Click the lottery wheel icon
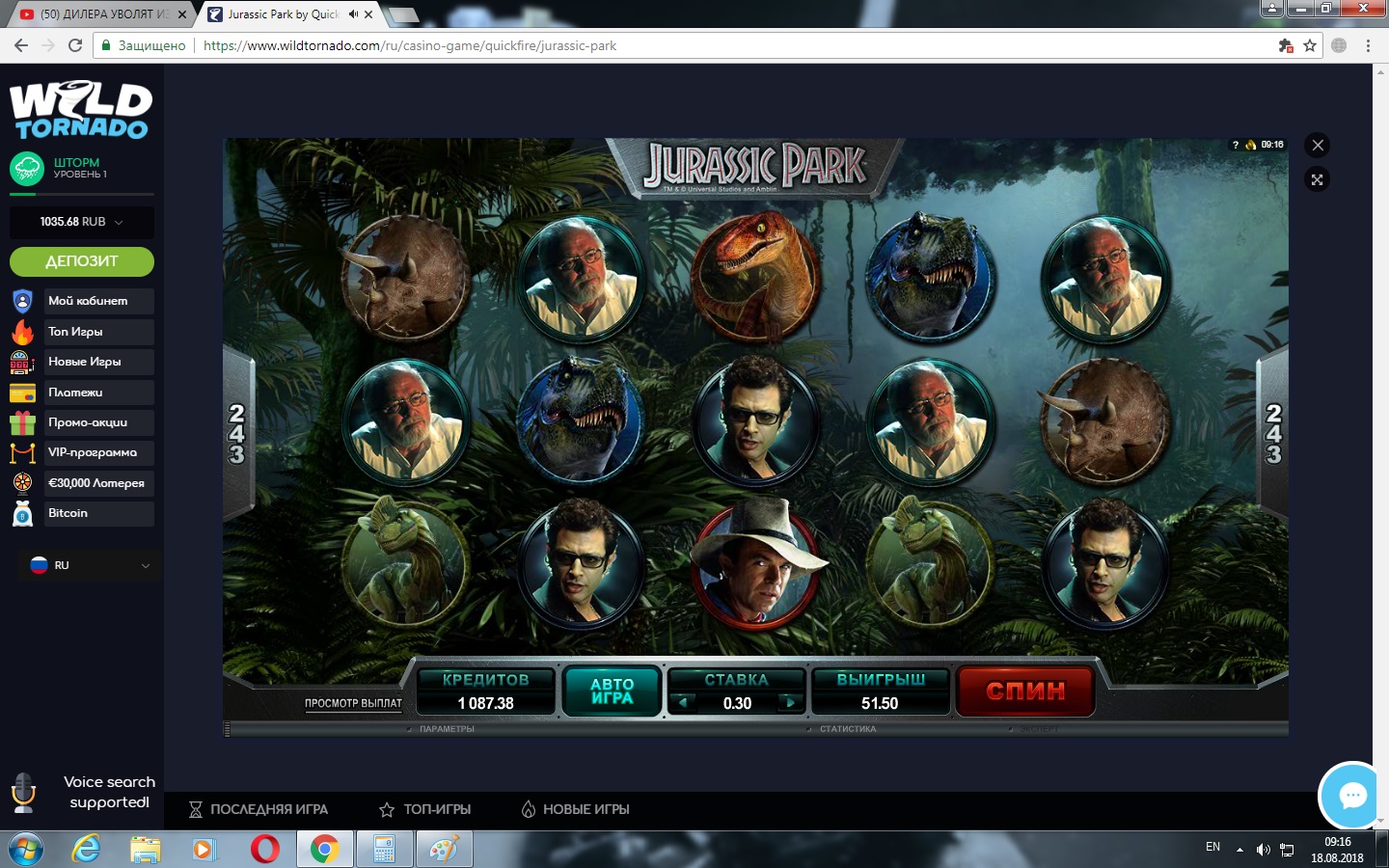This screenshot has width=1389, height=868. coord(22,482)
